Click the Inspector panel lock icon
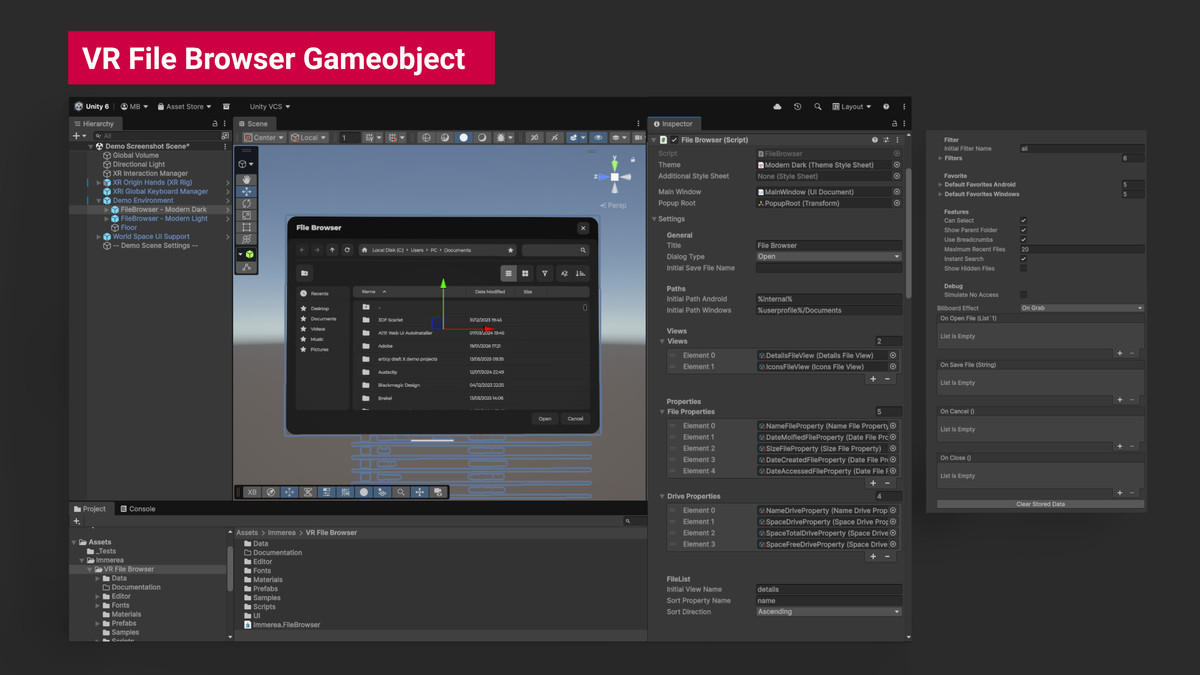Image resolution: width=1200 pixels, height=675 pixels. [893, 124]
